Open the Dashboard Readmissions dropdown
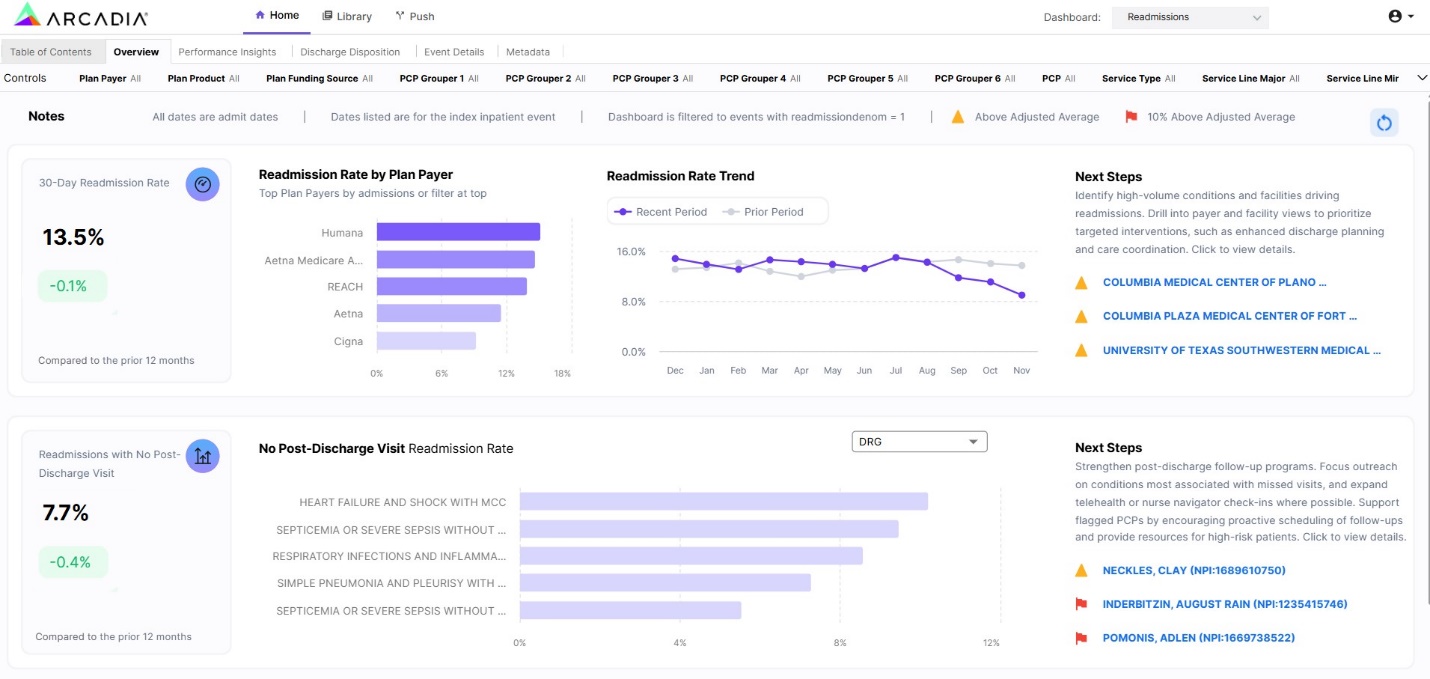 pos(1190,17)
